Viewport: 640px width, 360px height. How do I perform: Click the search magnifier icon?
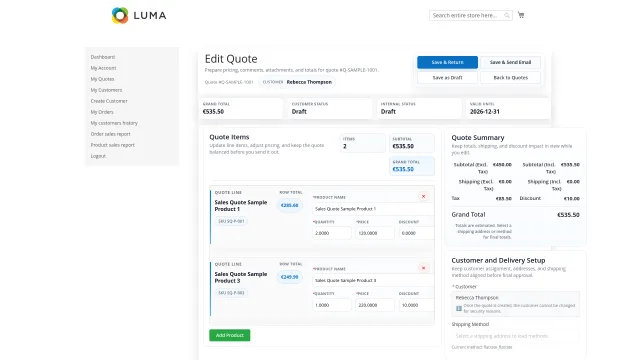point(507,16)
